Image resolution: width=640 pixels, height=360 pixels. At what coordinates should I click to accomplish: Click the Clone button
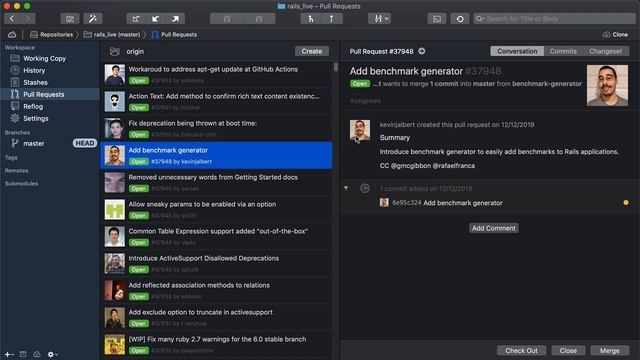pos(616,35)
